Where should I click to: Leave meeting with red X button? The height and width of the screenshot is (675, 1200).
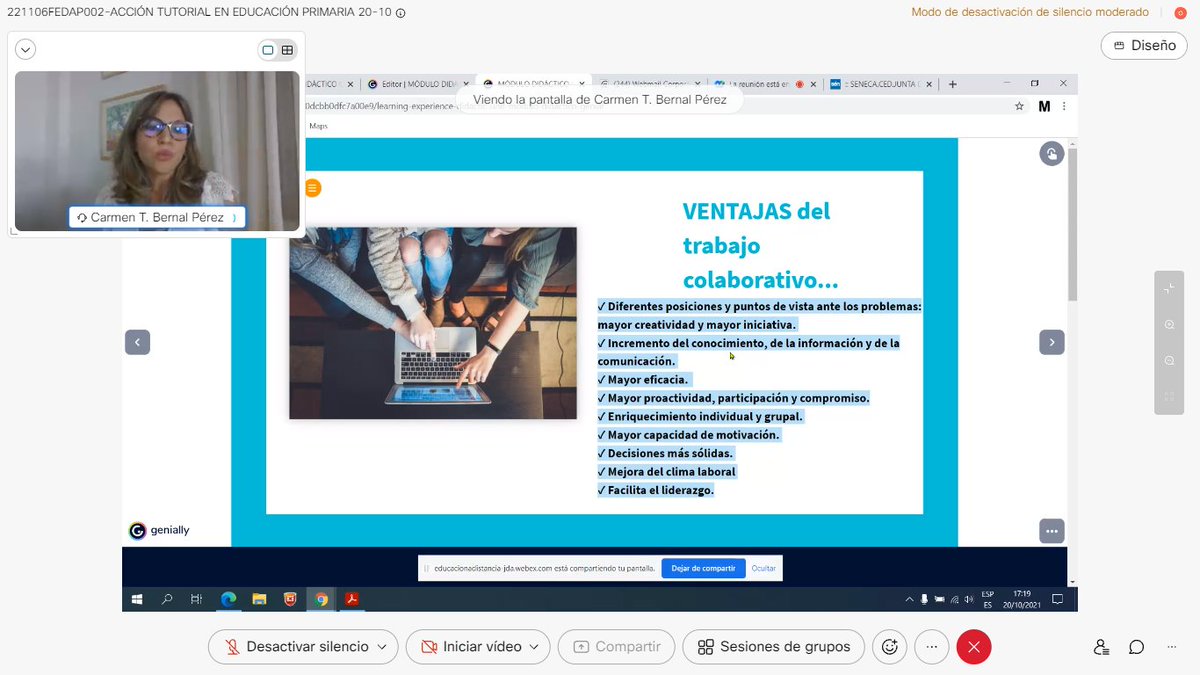(x=974, y=647)
